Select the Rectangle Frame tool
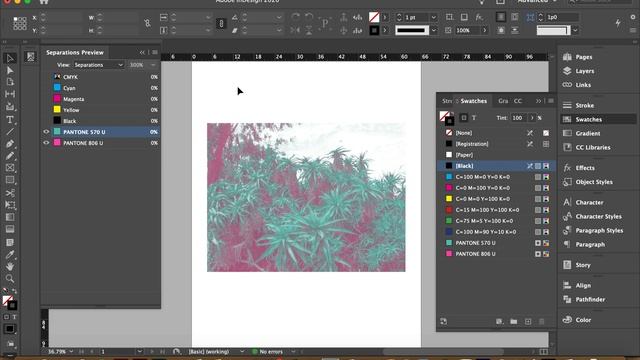This screenshot has height=360, width=640. pyautogui.click(x=10, y=168)
